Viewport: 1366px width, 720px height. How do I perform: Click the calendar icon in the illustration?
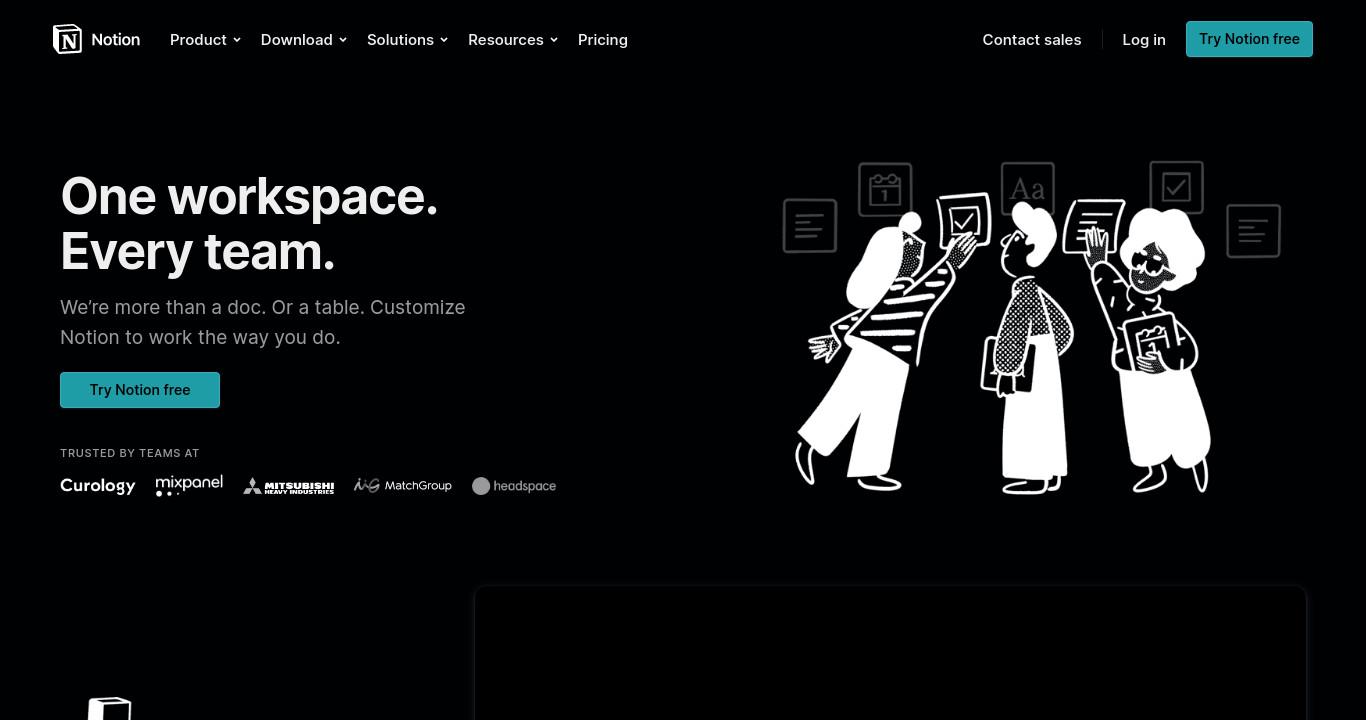885,189
